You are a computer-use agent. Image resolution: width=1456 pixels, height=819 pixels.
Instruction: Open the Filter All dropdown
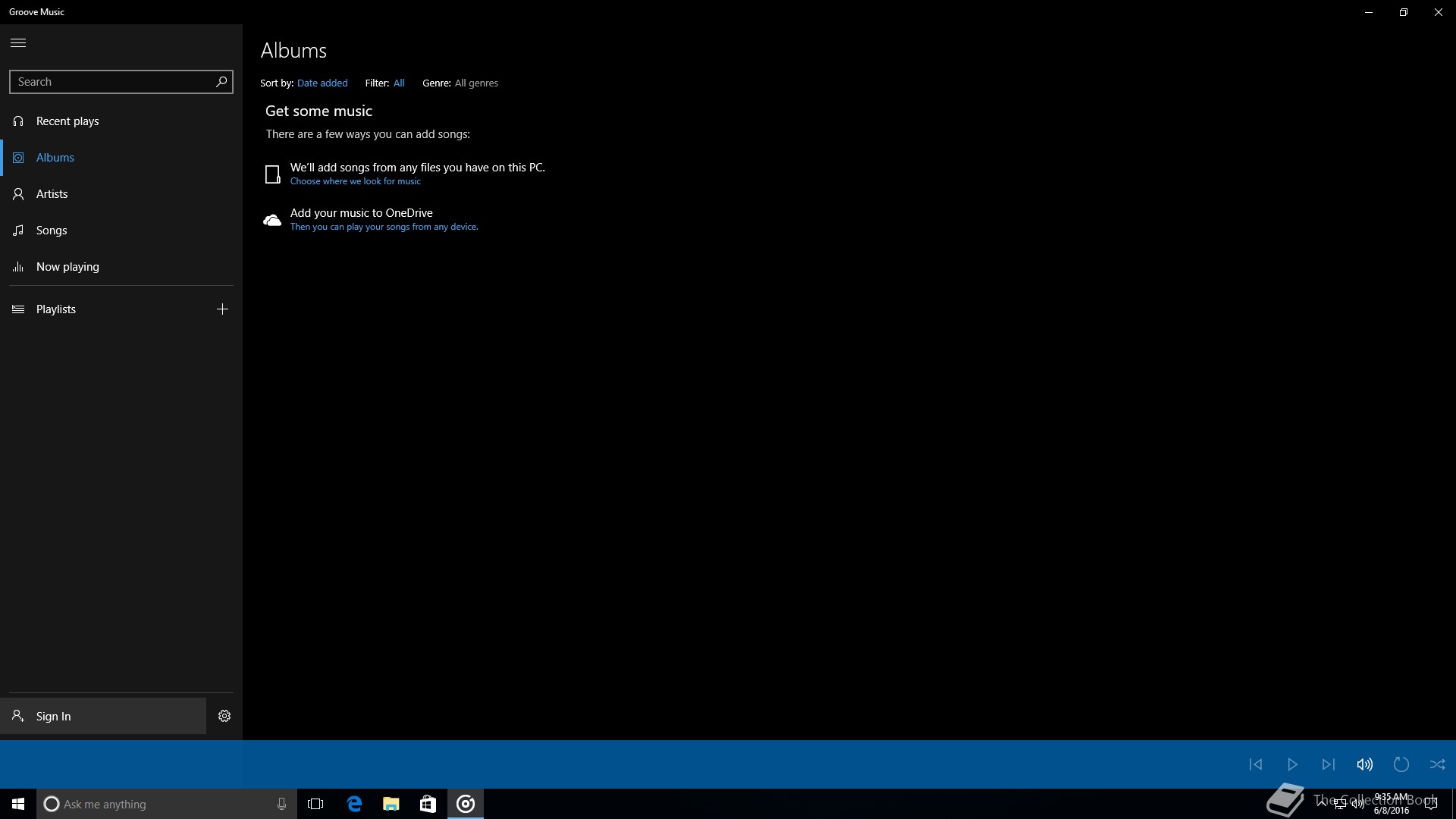(x=399, y=83)
